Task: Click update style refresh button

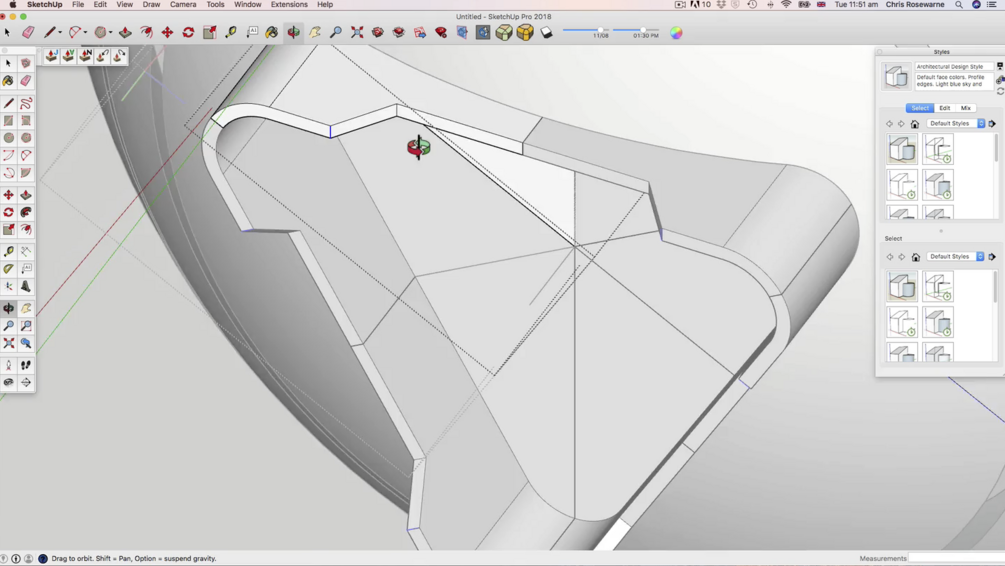Action: [x=1000, y=91]
